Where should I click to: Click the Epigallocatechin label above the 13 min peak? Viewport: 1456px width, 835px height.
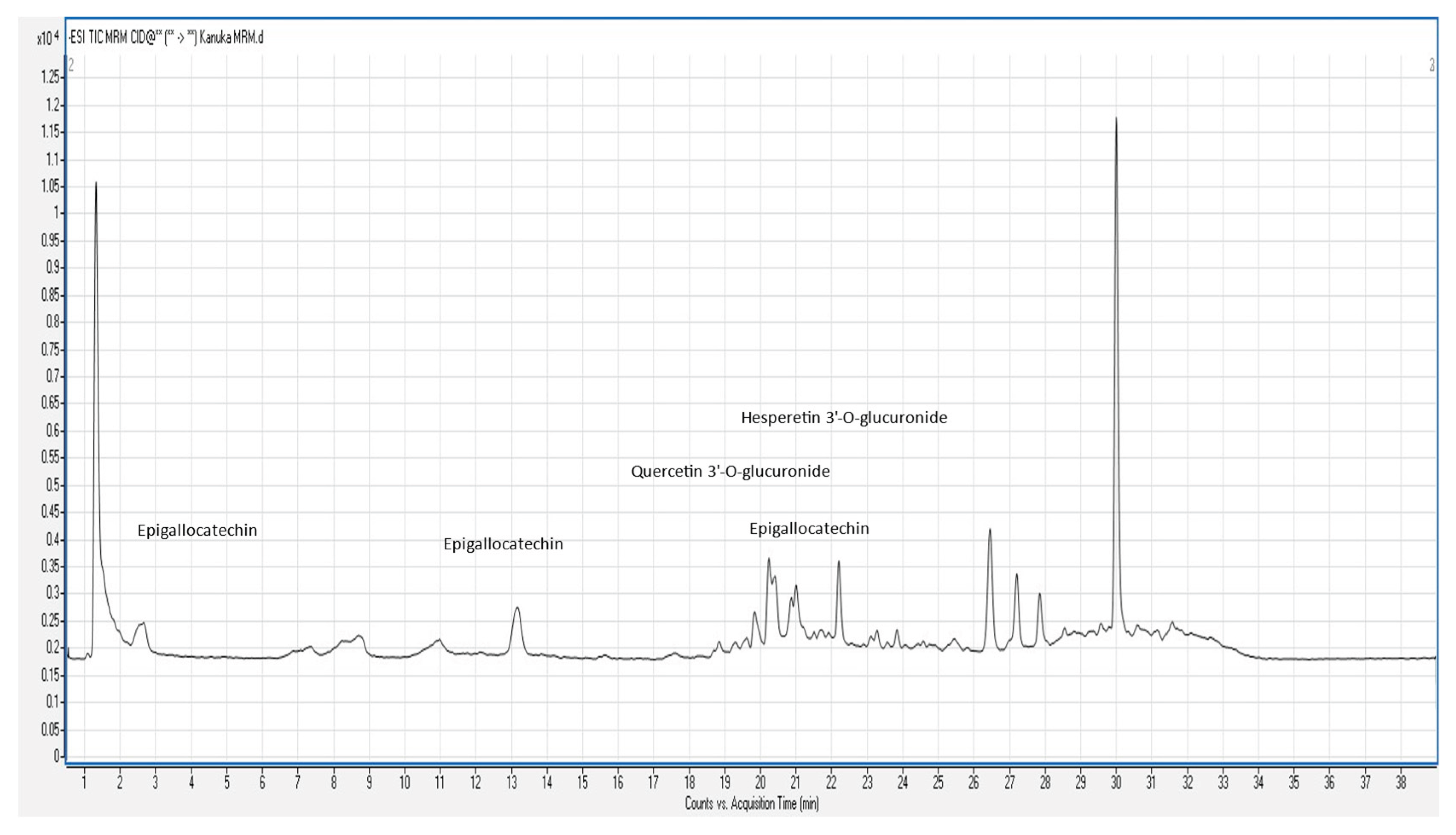pyautogui.click(x=503, y=544)
